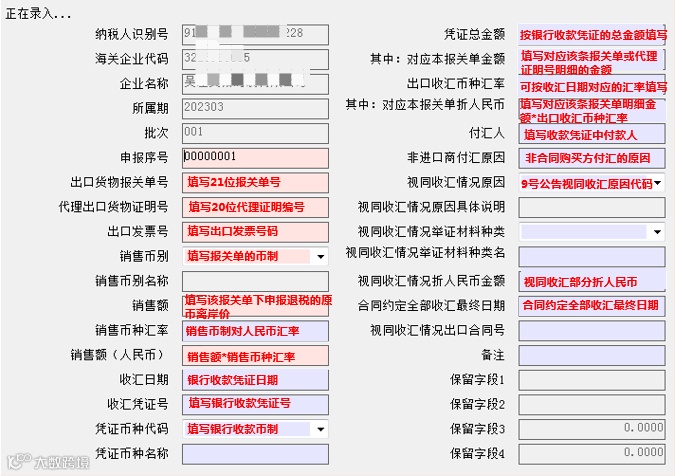Expand the 凭证币种代码 dropdown

(x=320, y=429)
